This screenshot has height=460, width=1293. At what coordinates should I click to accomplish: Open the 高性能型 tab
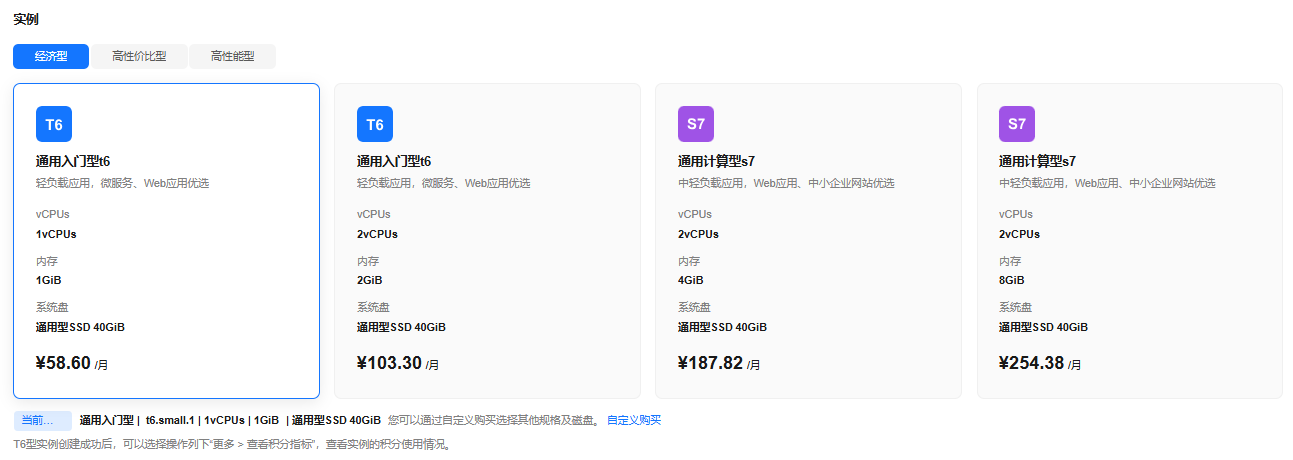232,57
